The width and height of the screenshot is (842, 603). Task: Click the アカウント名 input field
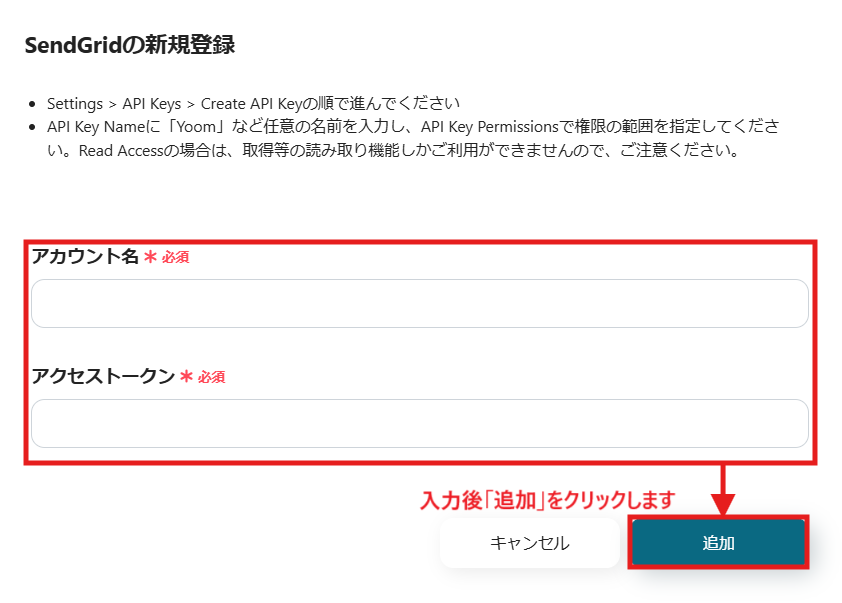(x=419, y=304)
